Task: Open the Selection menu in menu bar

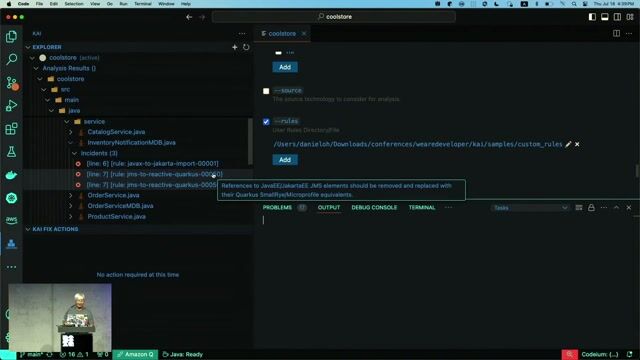Action: coord(74,4)
